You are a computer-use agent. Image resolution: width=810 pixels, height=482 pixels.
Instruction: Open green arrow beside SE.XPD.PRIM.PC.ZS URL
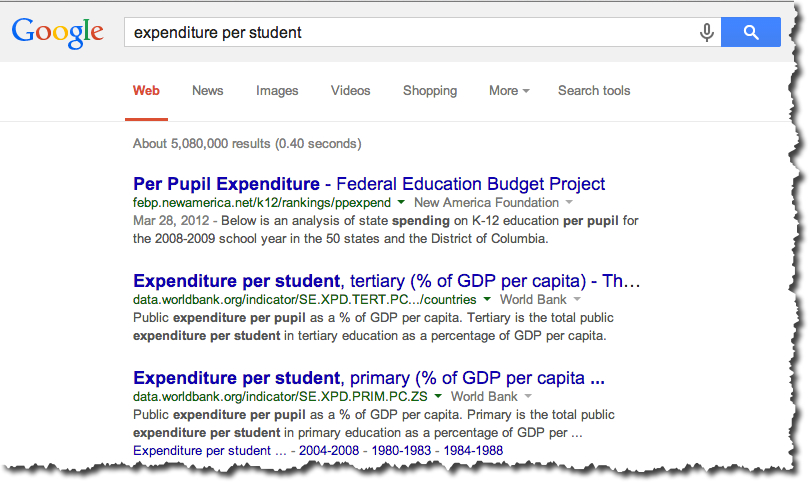[438, 397]
